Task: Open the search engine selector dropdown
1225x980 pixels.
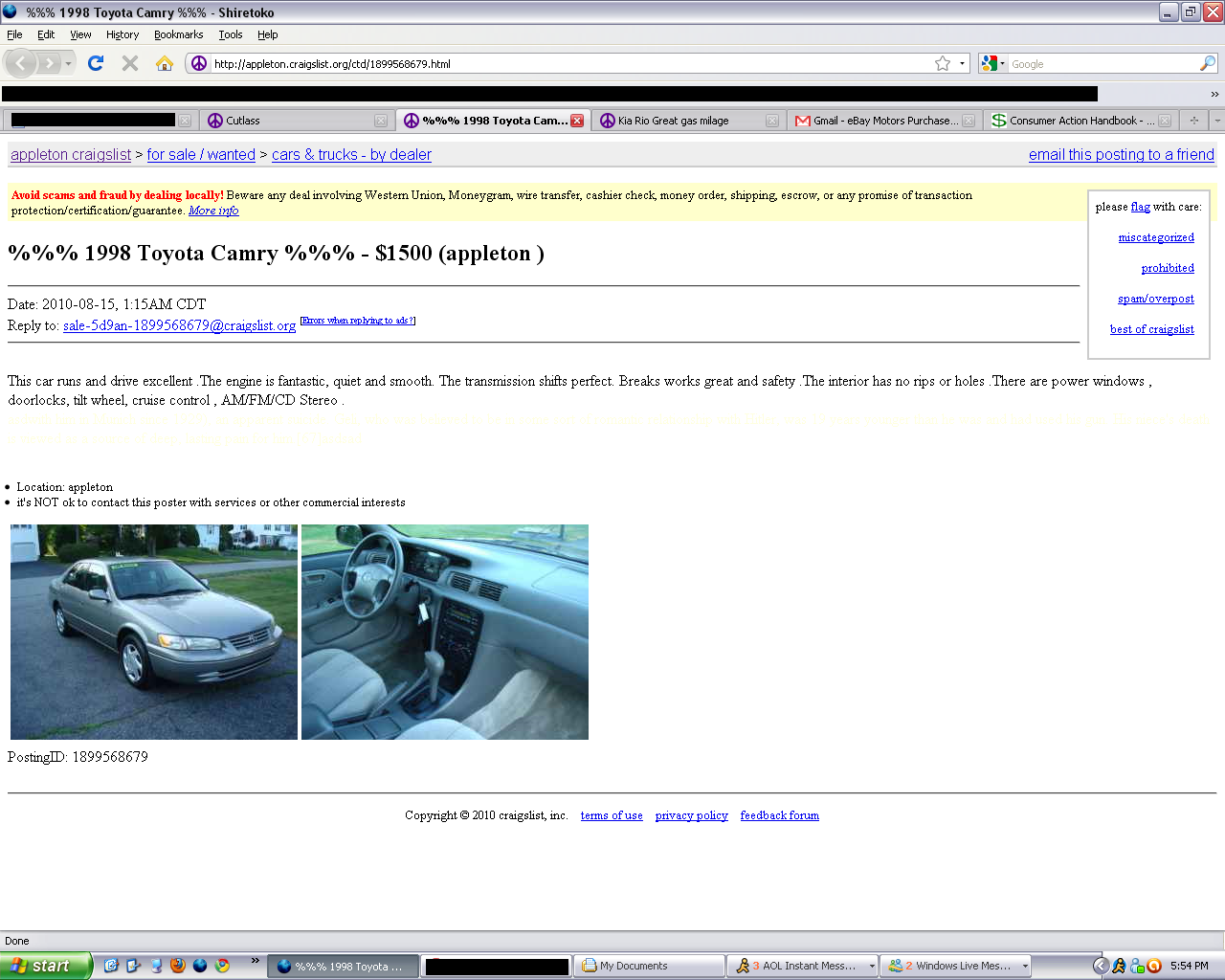Action: pos(992,63)
